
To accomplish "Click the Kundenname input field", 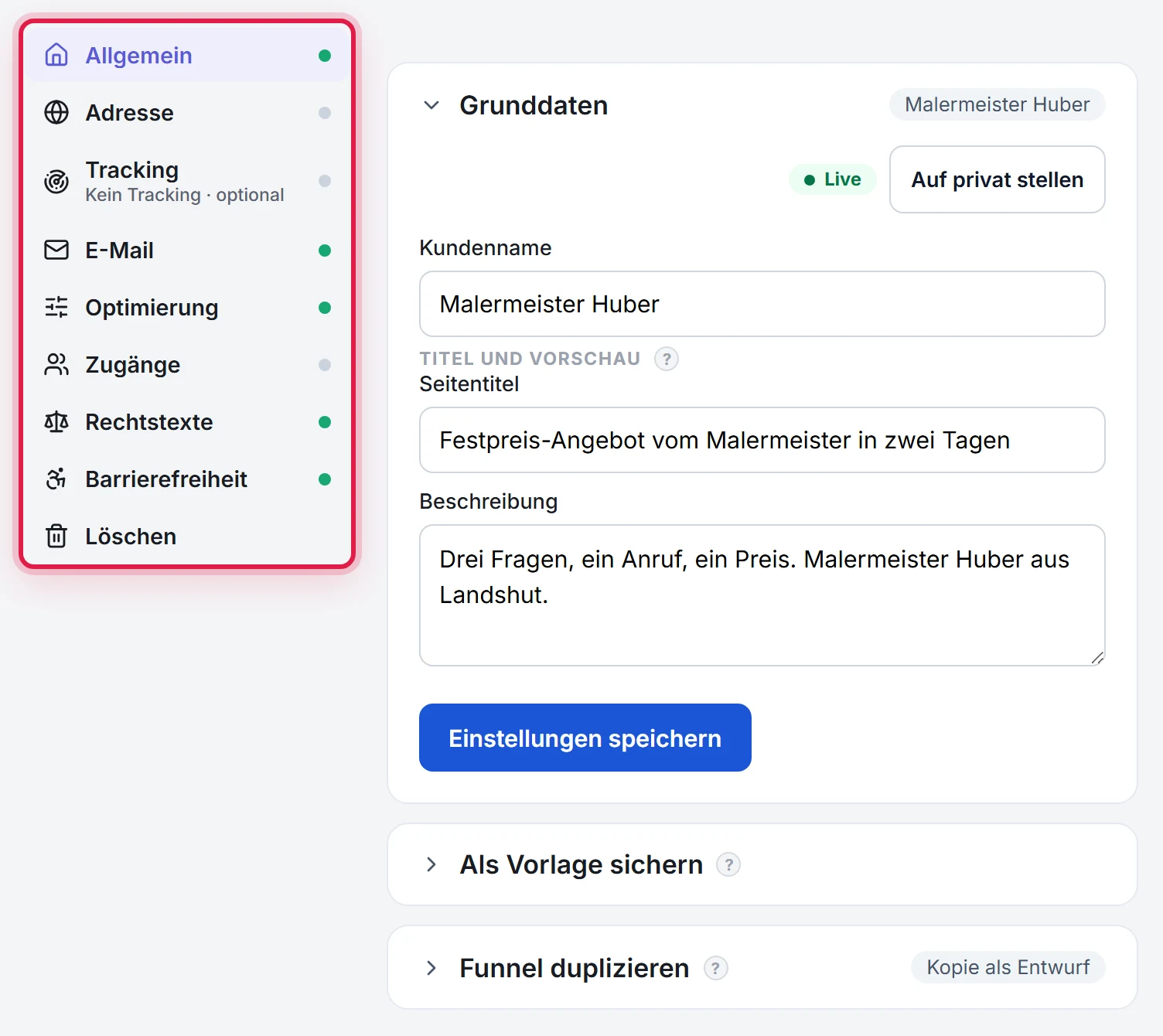I will tap(762, 304).
